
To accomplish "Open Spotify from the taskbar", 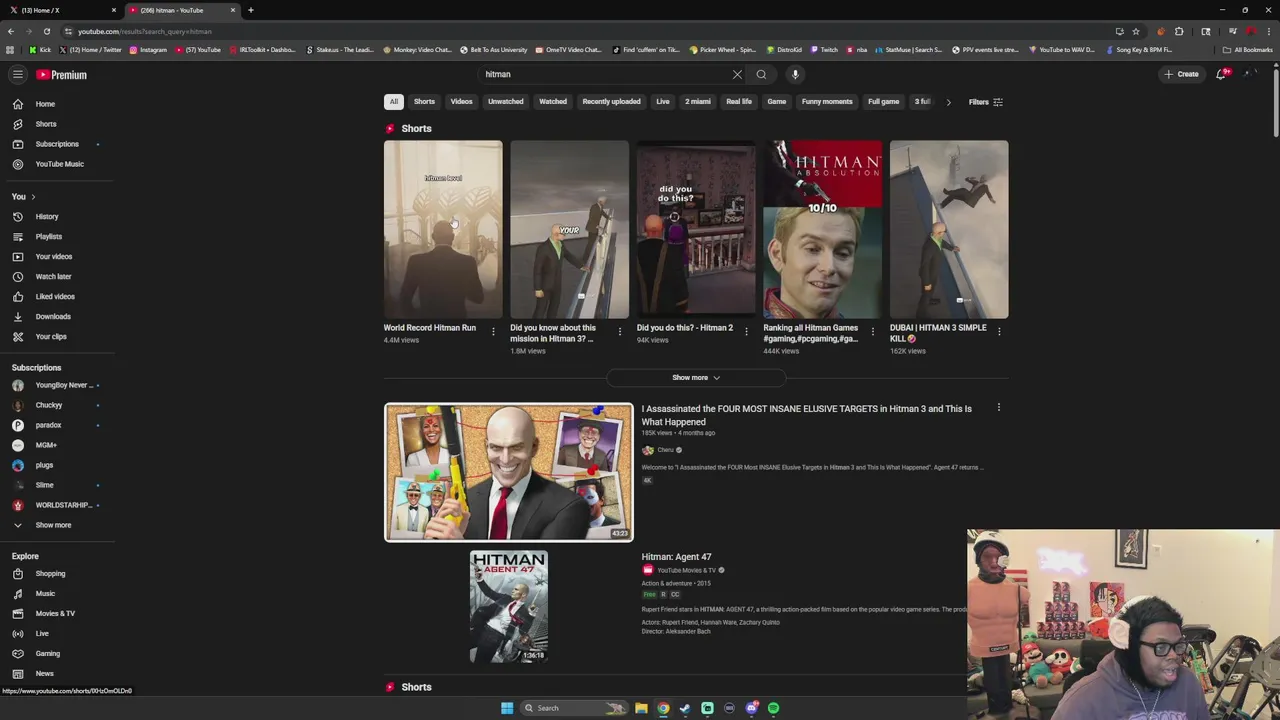I will point(773,708).
